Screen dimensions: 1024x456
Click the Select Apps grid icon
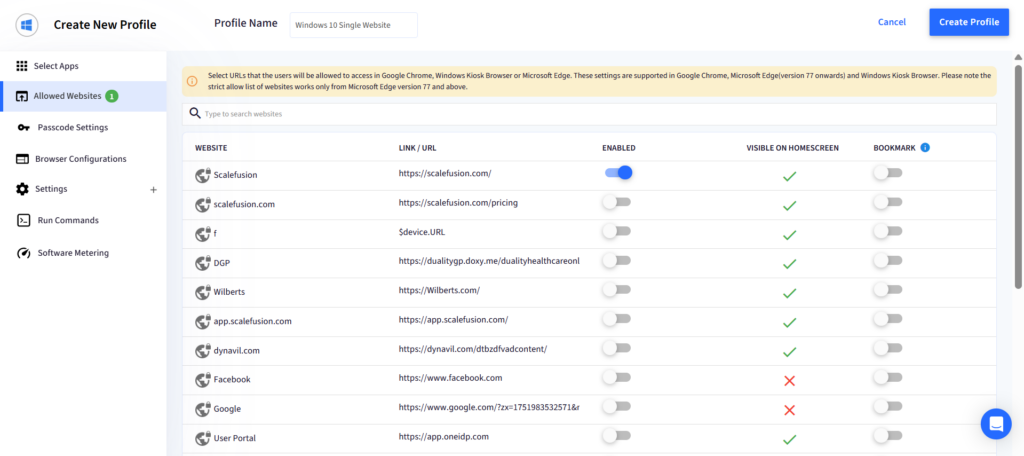22,66
